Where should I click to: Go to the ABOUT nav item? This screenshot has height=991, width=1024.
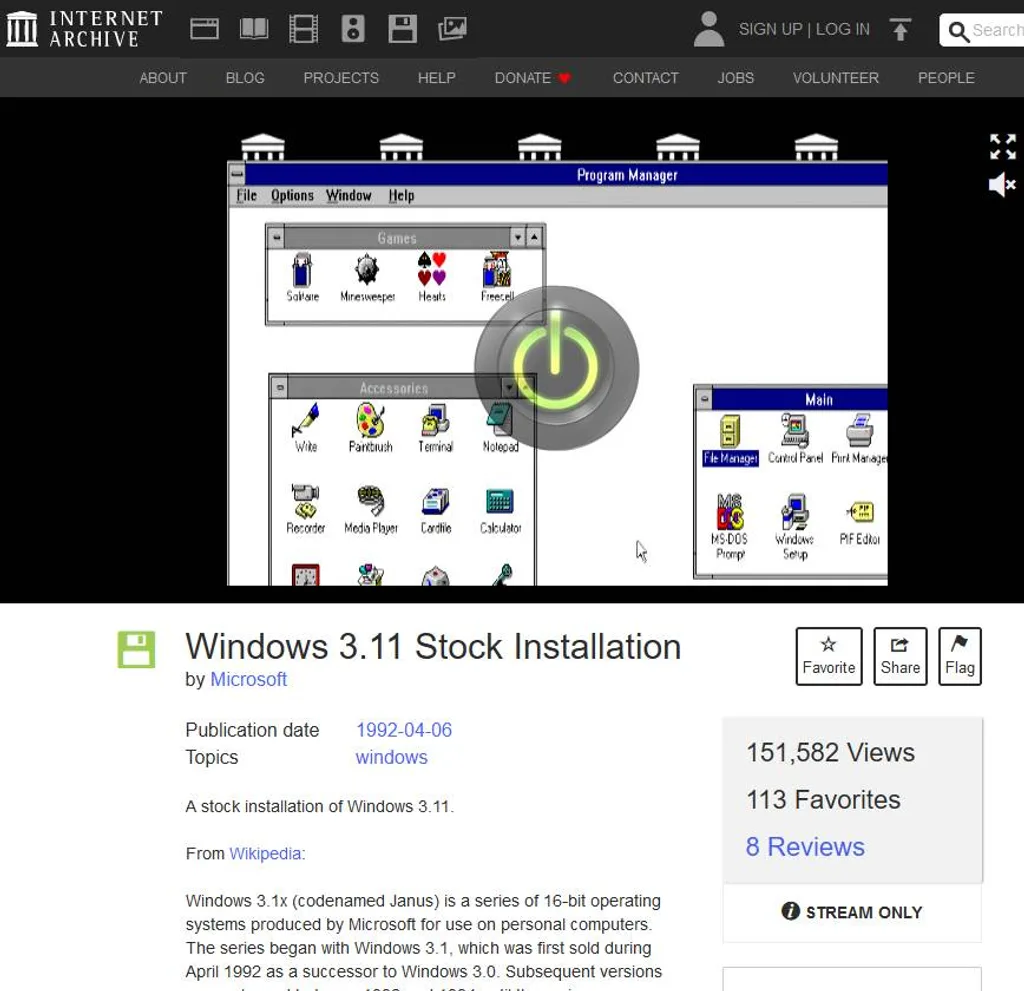click(x=163, y=78)
